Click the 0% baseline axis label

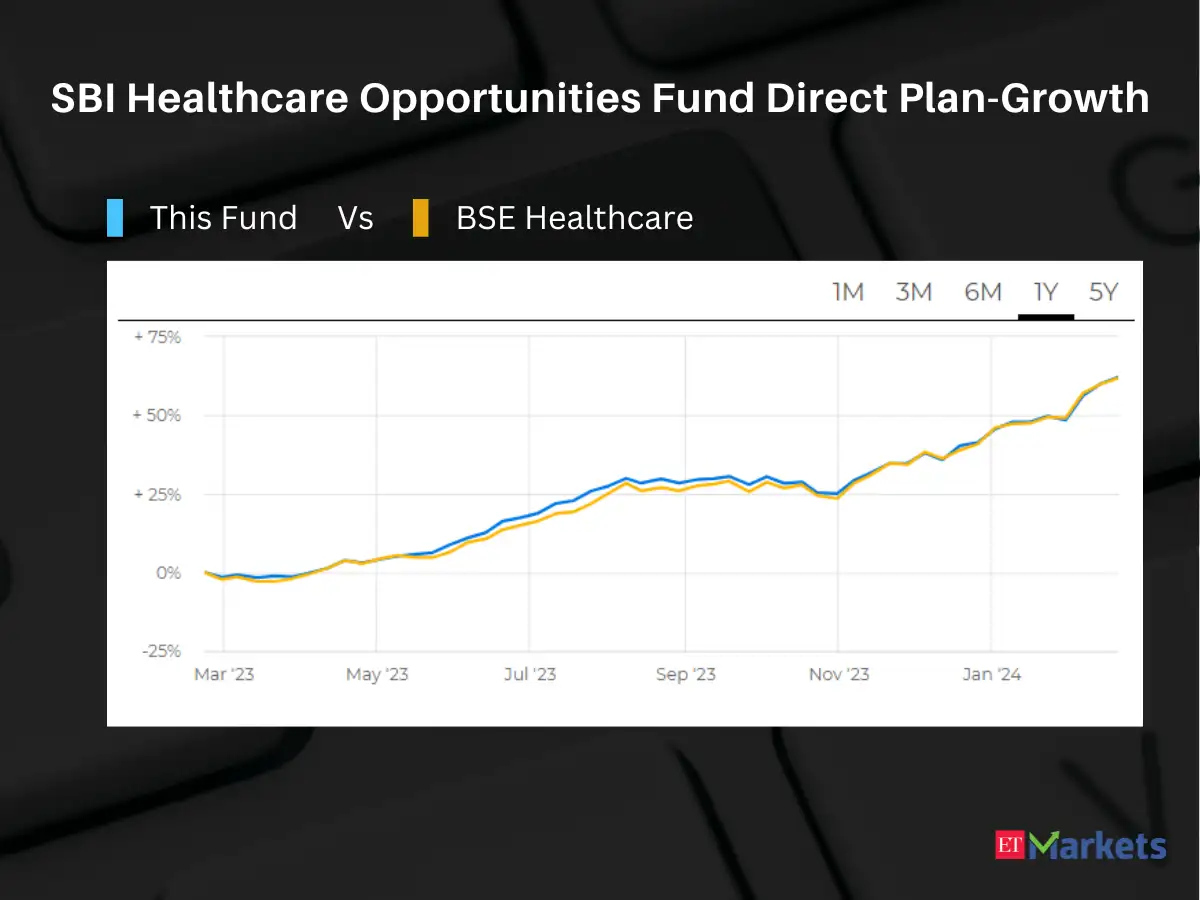coord(168,573)
